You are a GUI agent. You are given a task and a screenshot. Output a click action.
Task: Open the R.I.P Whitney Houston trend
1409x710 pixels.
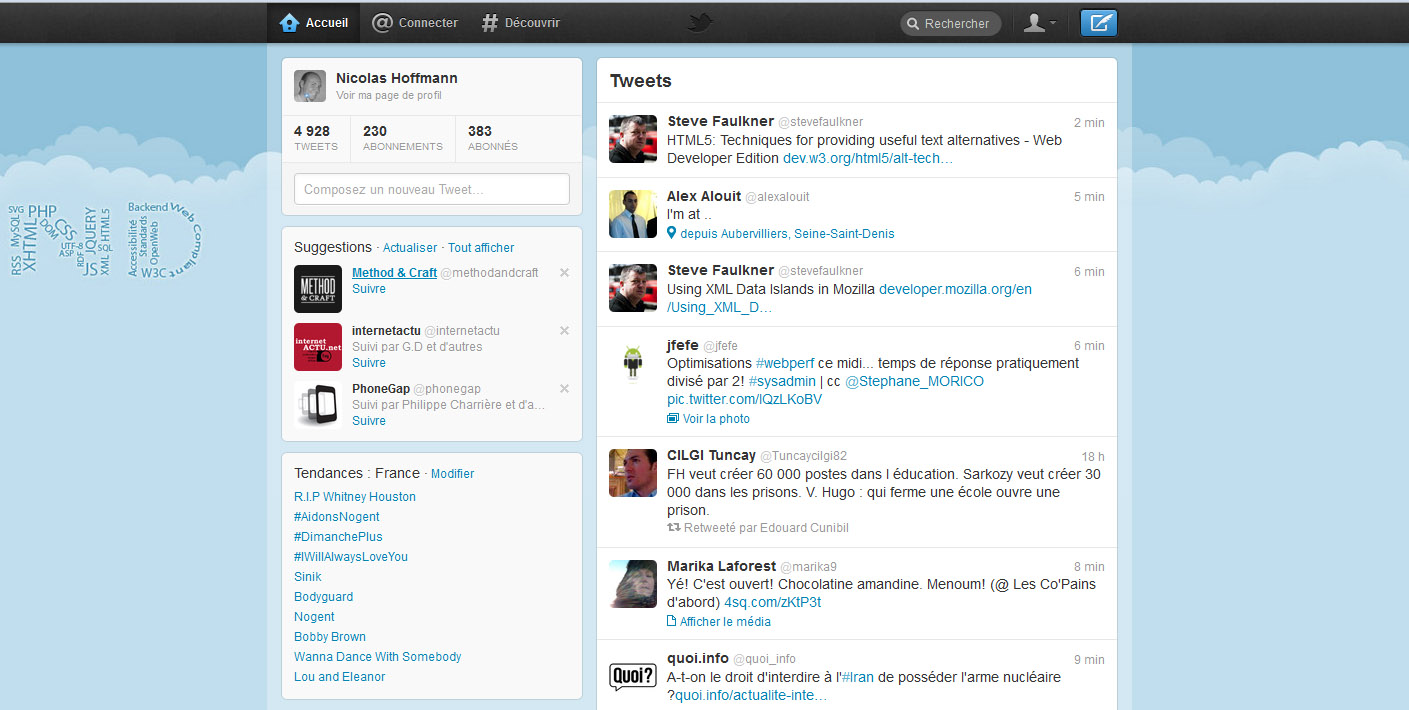pyautogui.click(x=355, y=497)
